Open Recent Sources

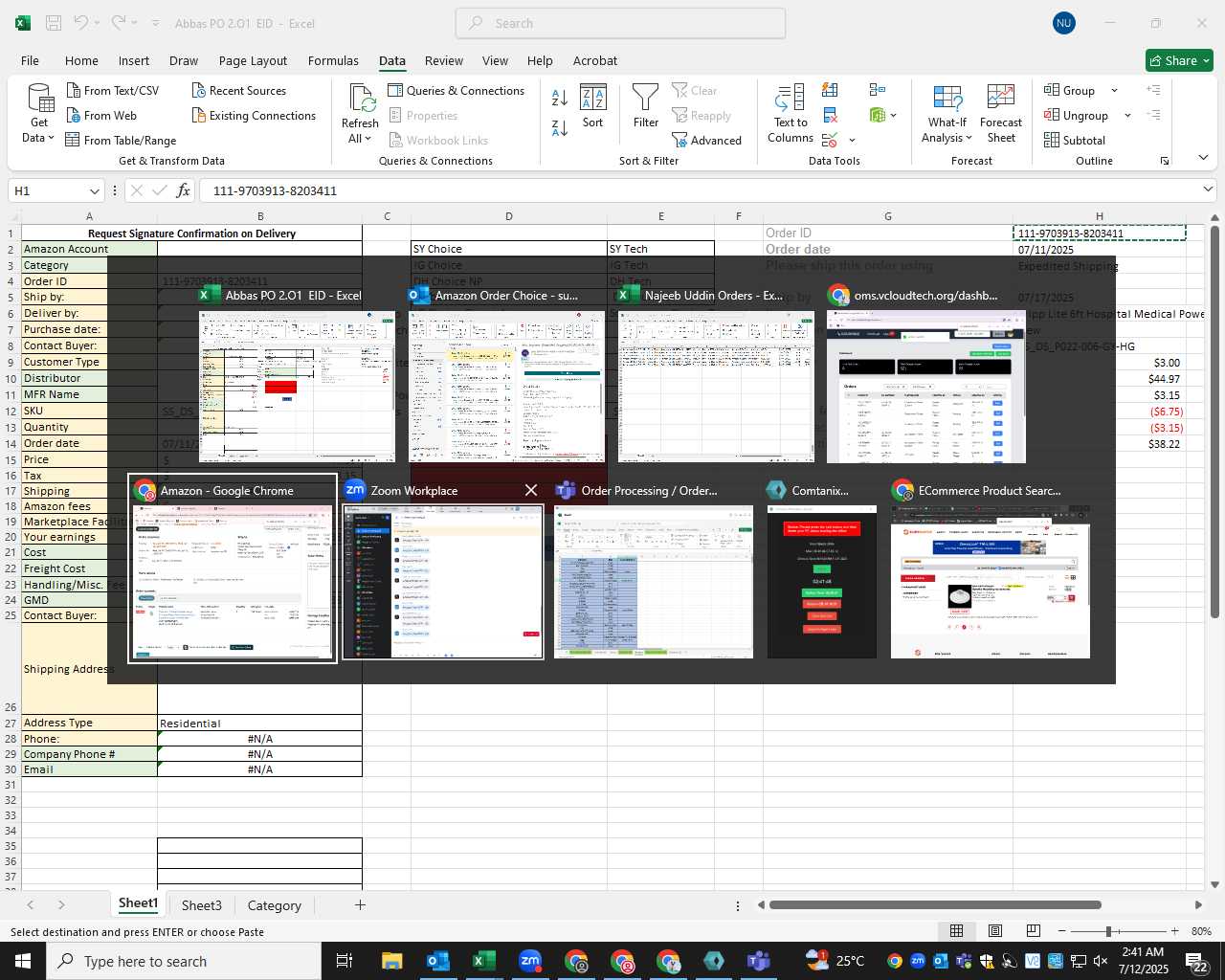point(239,90)
